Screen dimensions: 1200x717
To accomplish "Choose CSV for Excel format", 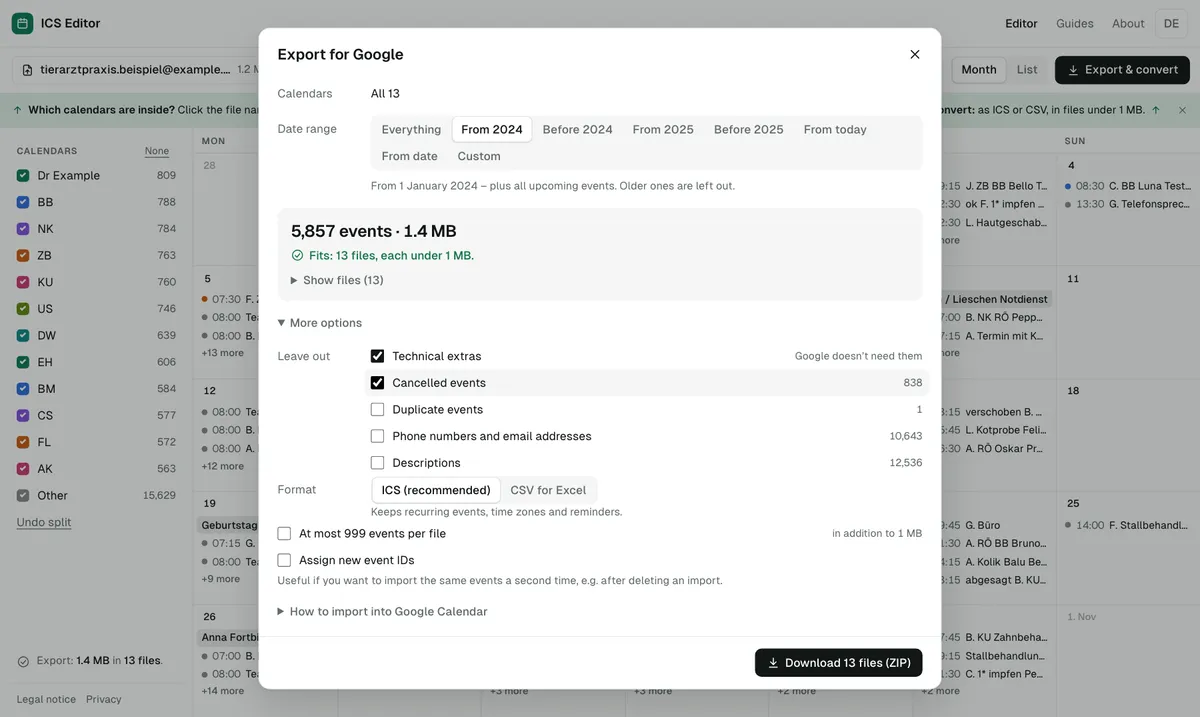I will pos(548,490).
